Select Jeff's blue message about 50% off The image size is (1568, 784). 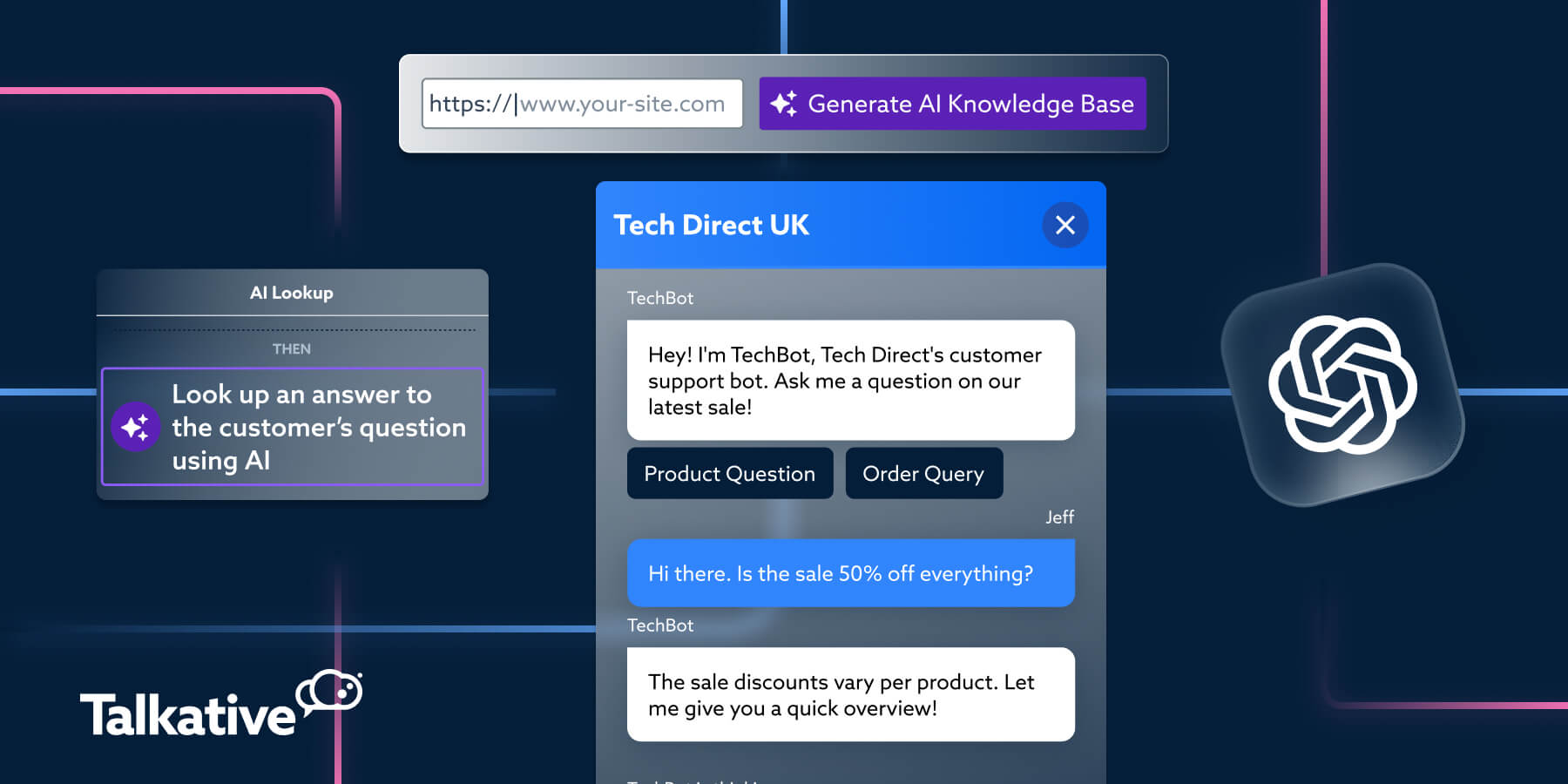pos(850,572)
